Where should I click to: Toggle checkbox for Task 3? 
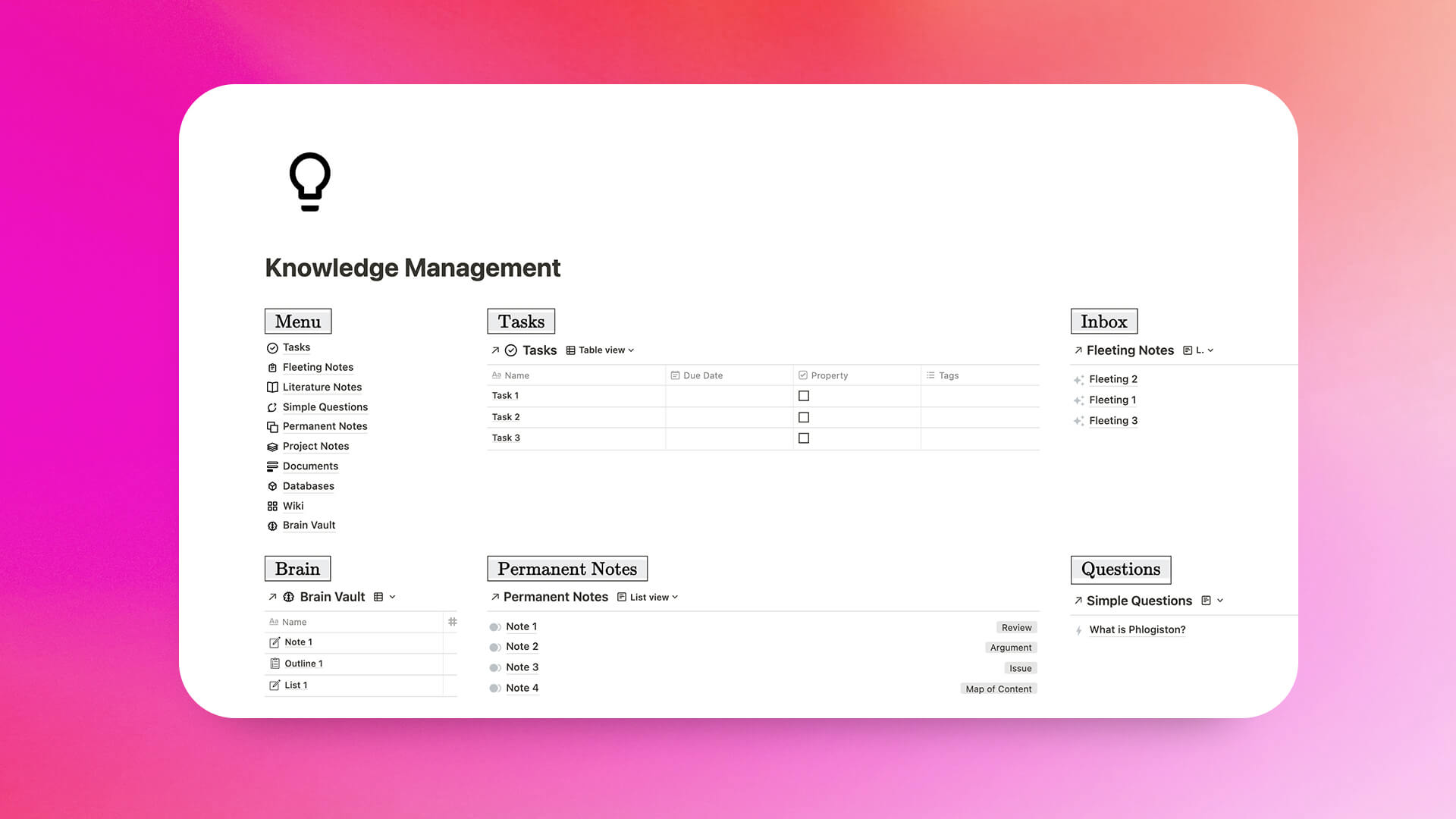tap(803, 437)
